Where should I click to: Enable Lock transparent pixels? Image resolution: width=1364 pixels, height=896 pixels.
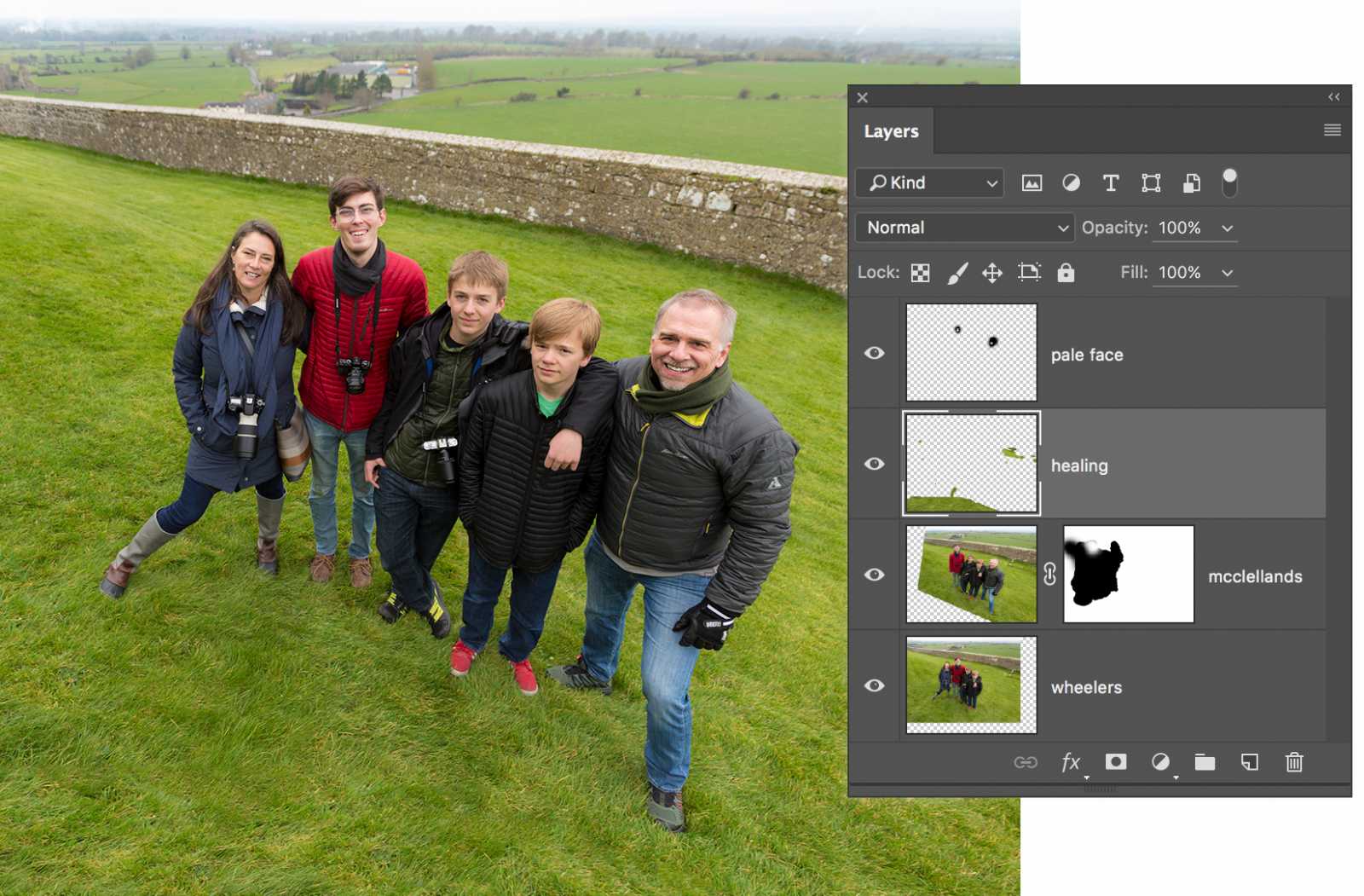(x=920, y=272)
